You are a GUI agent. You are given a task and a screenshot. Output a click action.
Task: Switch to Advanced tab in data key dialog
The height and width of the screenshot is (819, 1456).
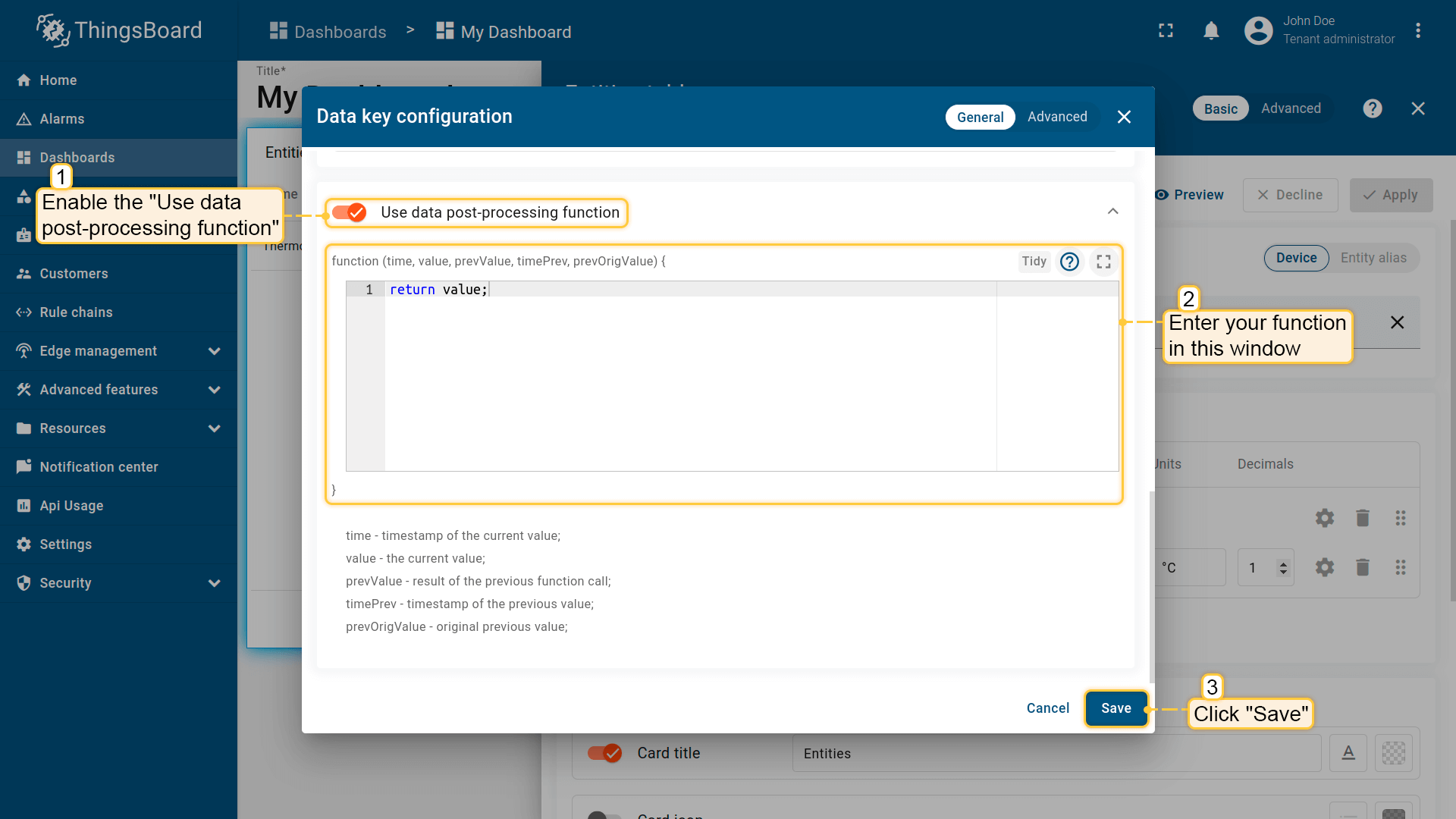pyautogui.click(x=1057, y=117)
